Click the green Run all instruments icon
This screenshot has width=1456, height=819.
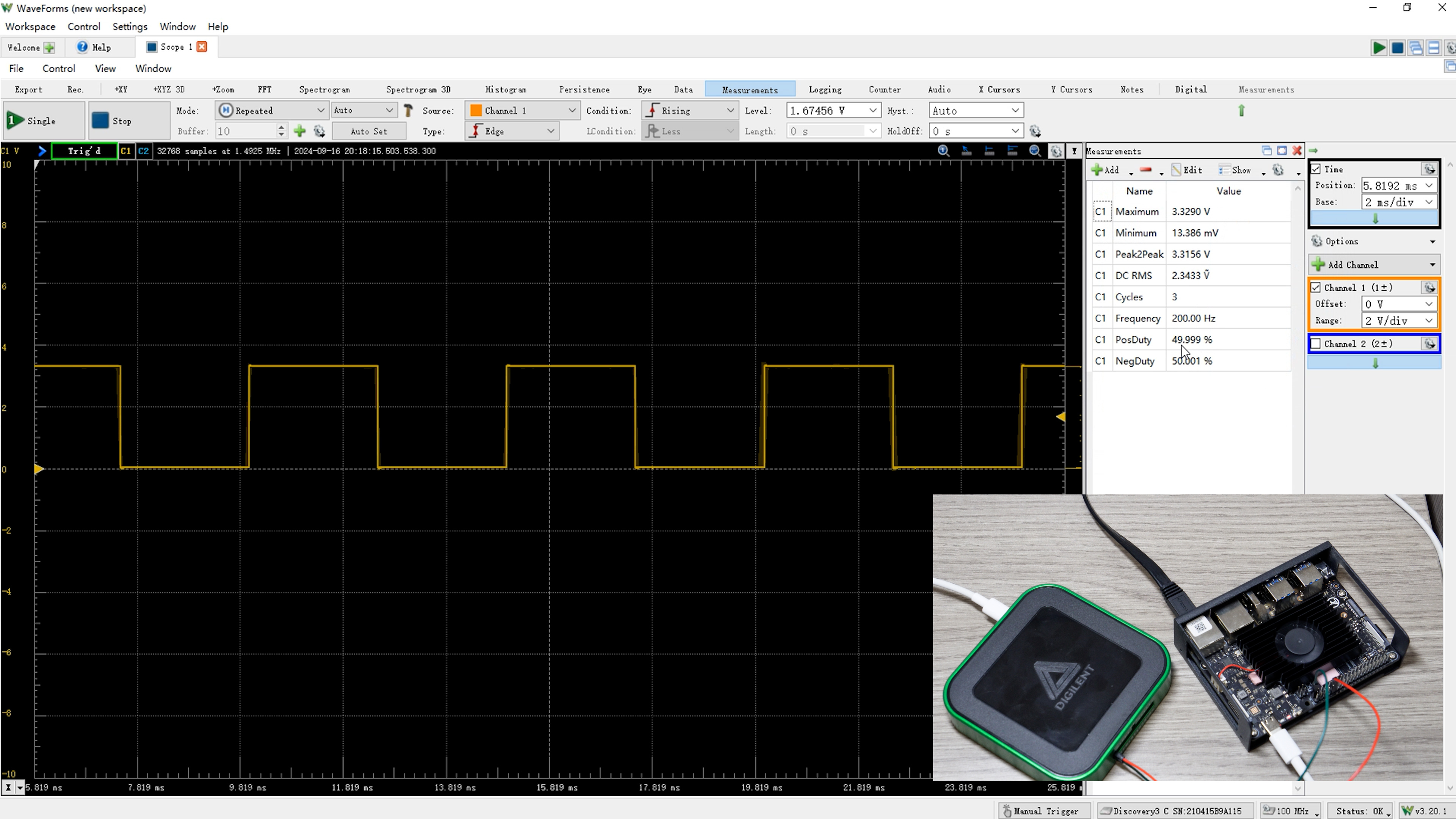pos(1379,48)
